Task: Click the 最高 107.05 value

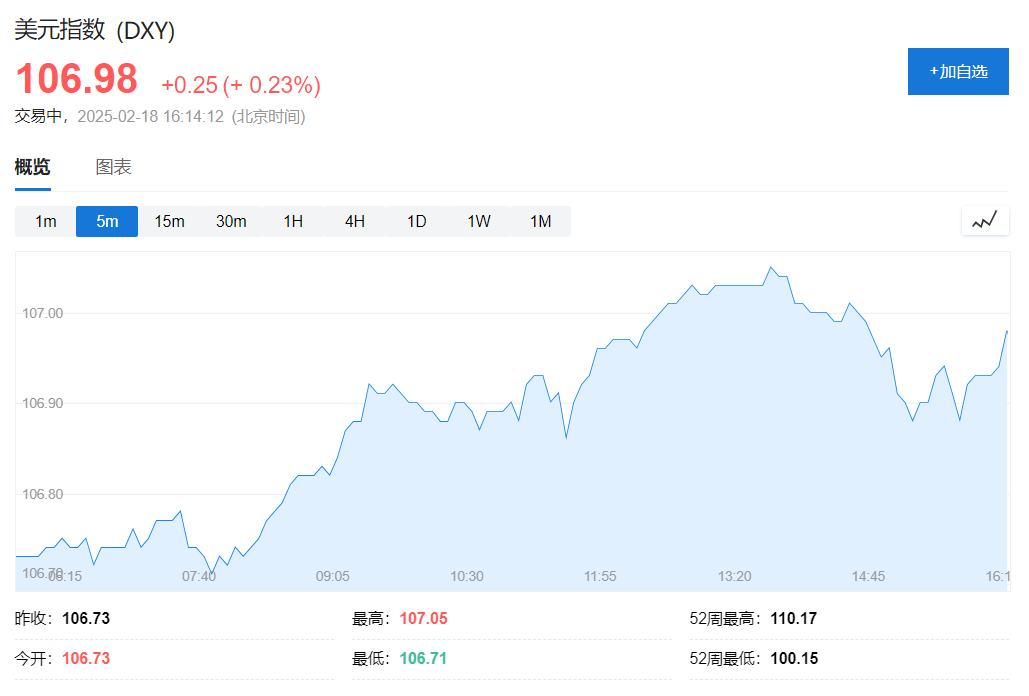Action: pos(423,618)
